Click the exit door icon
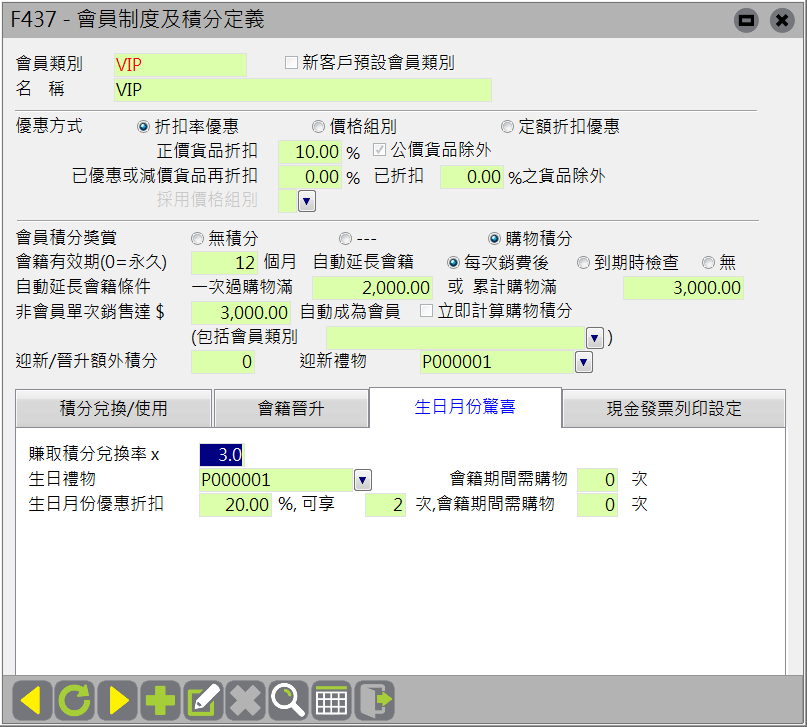 point(375,700)
